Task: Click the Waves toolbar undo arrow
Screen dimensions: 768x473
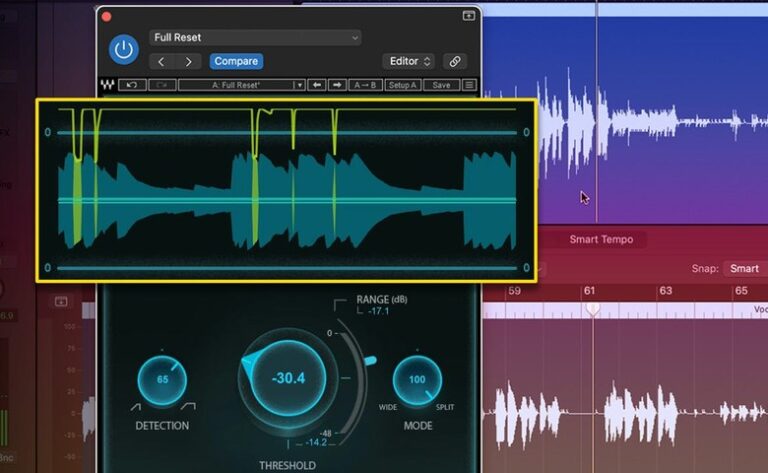Action: pos(132,85)
